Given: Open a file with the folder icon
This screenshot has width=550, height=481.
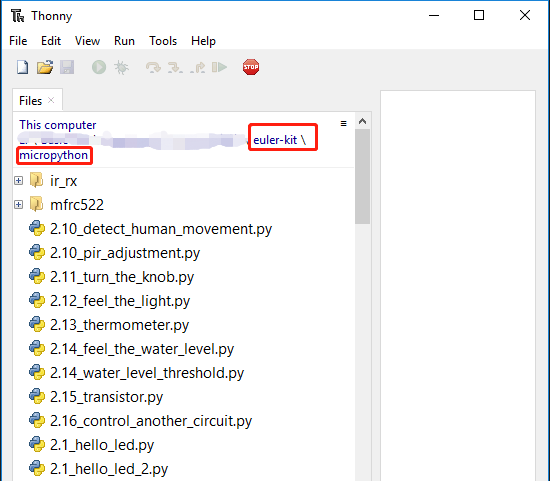Looking at the screenshot, I should tap(45, 67).
